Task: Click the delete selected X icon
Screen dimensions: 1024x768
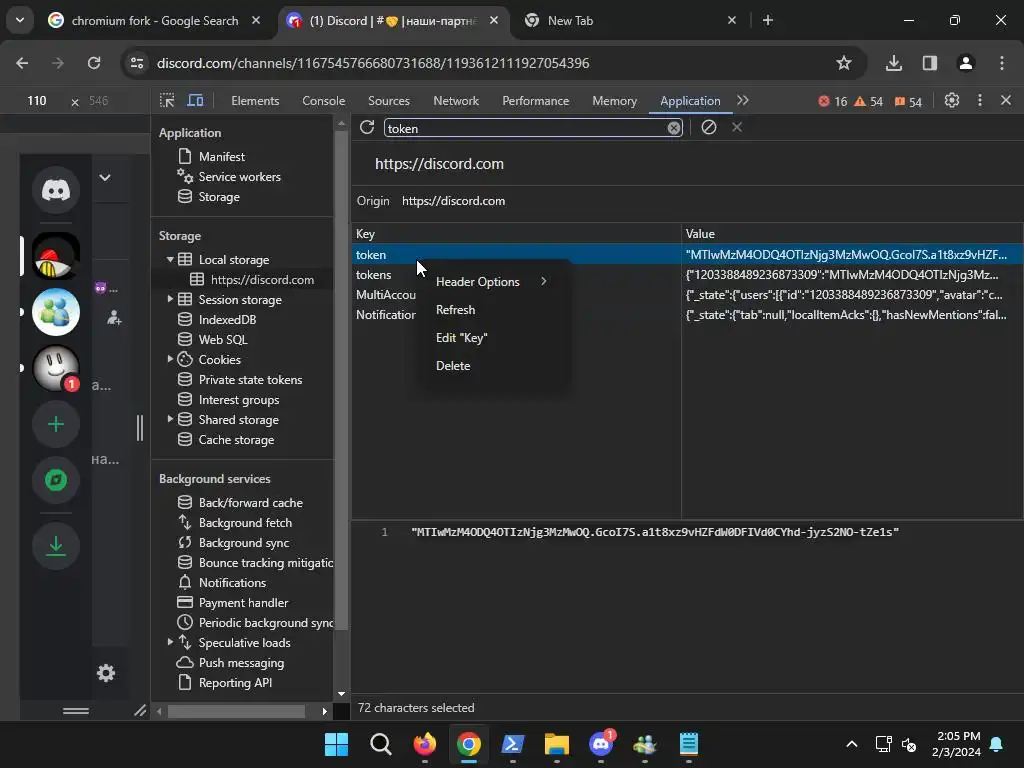Action: click(737, 127)
